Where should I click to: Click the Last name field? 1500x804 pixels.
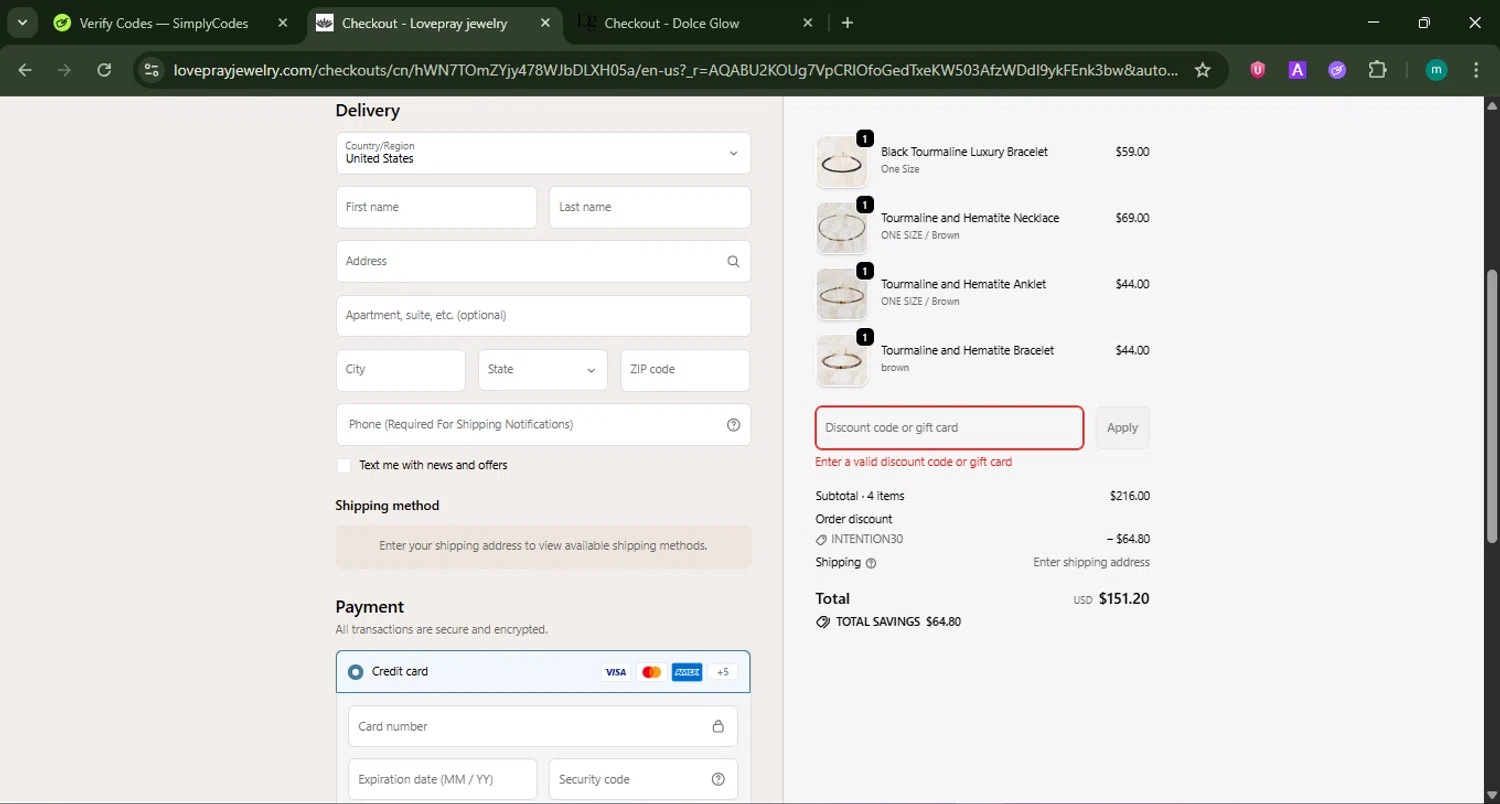650,207
